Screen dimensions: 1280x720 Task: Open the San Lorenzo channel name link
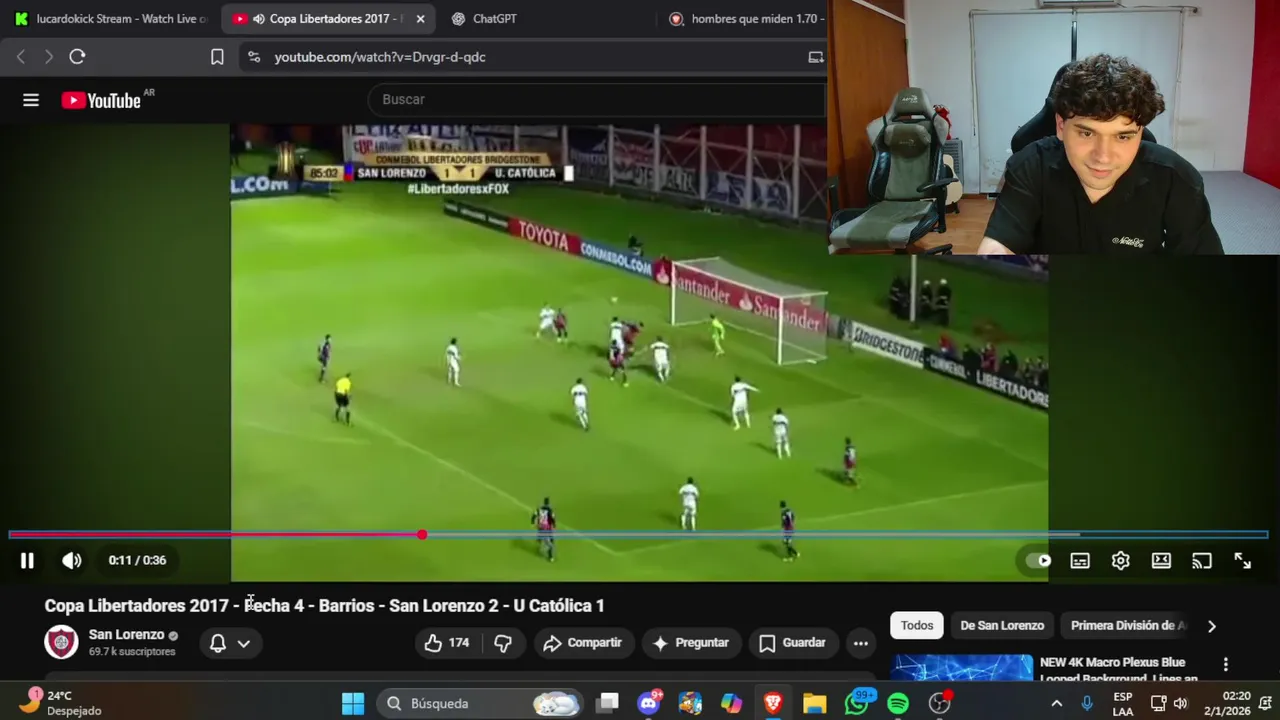pos(126,634)
